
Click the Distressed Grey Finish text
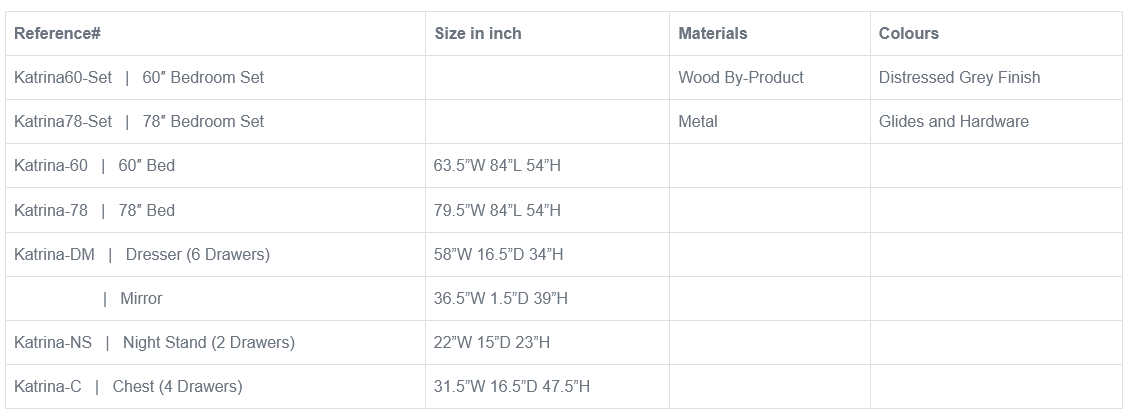click(x=959, y=78)
